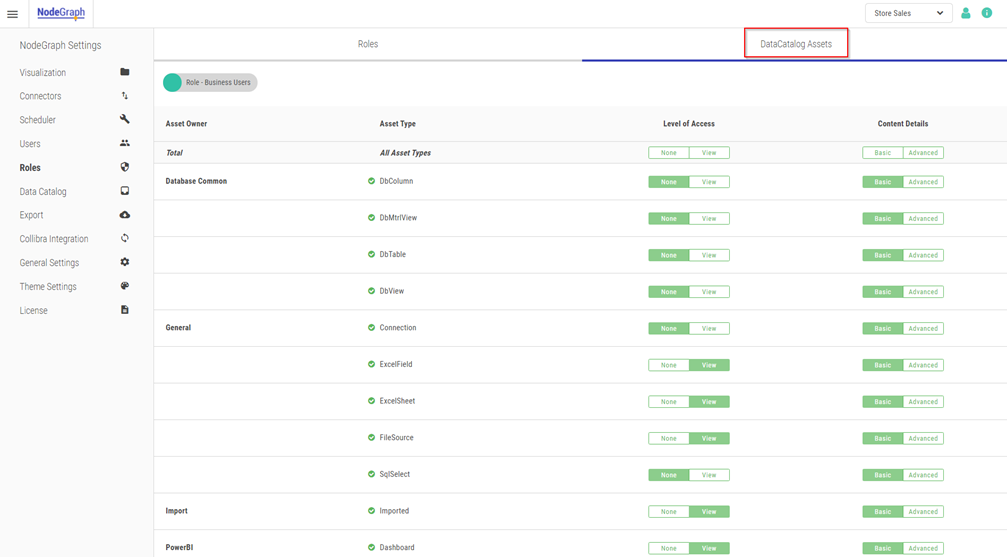Set DbColumn access level to View
The image size is (1007, 557).
(709, 182)
